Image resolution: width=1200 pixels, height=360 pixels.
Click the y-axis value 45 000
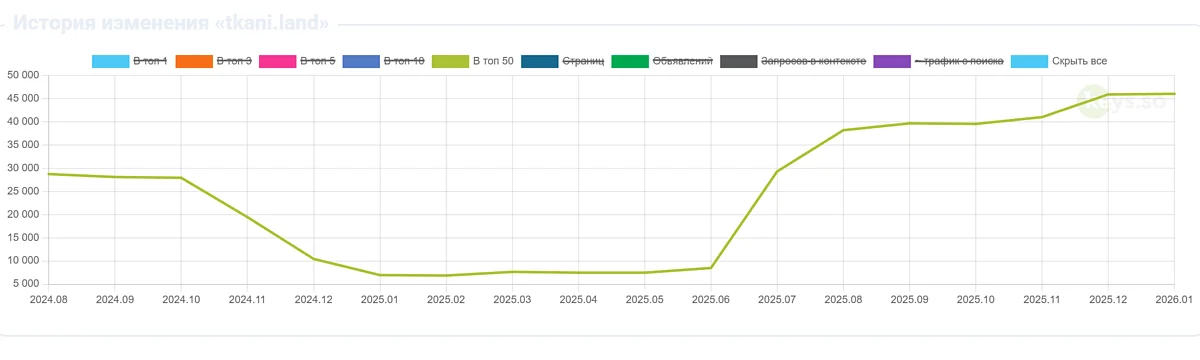[x=23, y=98]
